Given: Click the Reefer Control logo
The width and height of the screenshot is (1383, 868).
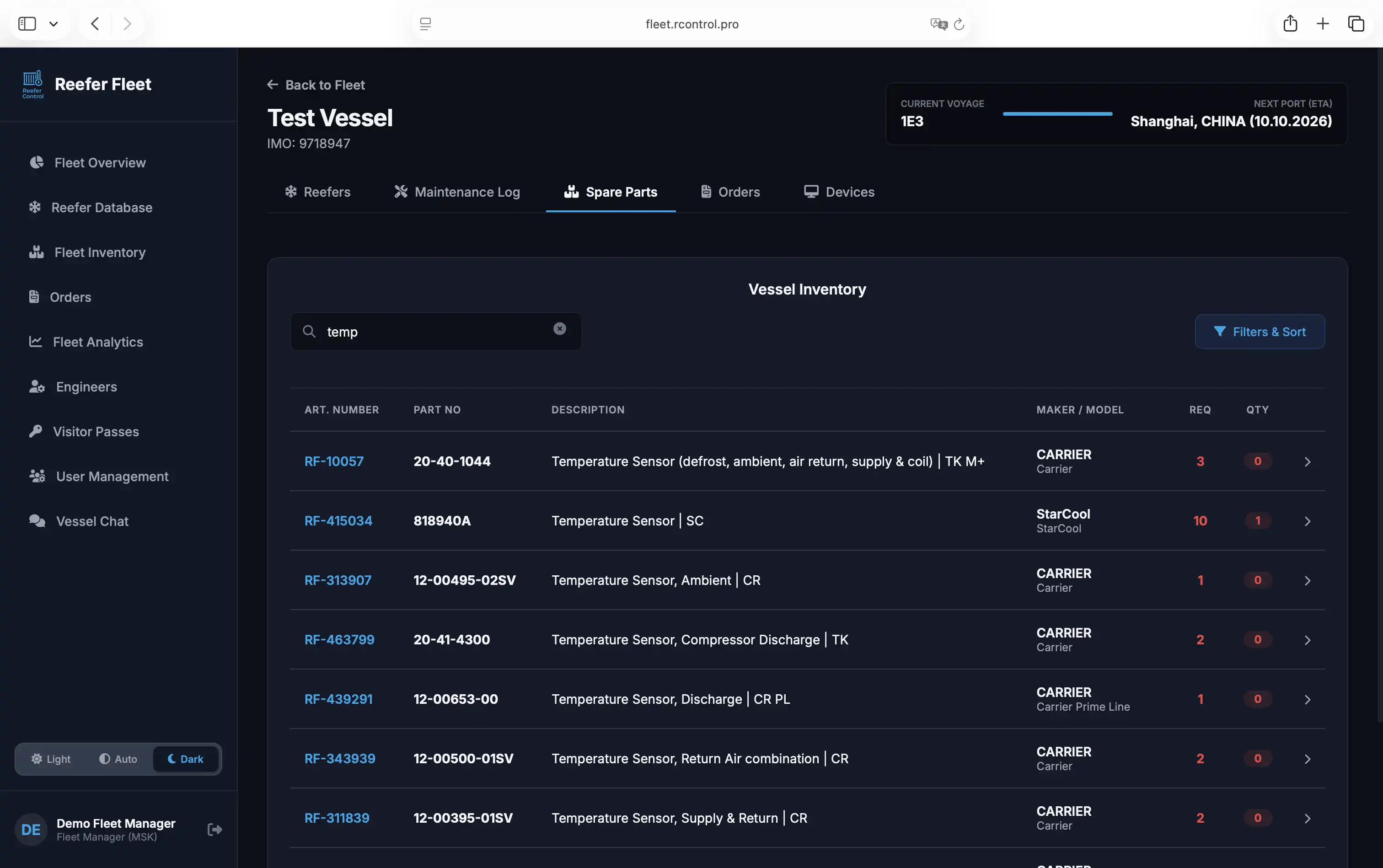Looking at the screenshot, I should pyautogui.click(x=33, y=85).
